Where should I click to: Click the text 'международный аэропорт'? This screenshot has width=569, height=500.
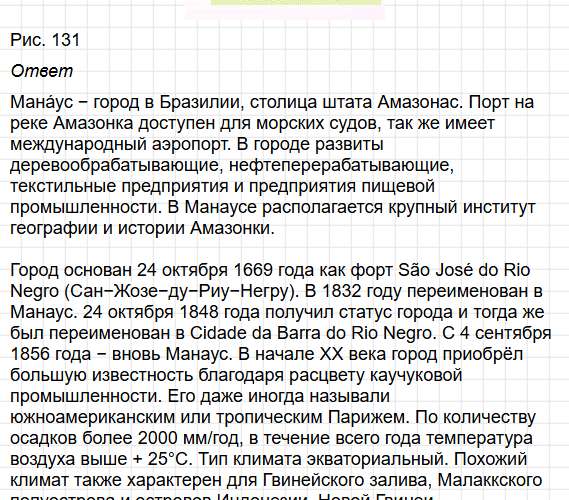tap(120, 145)
